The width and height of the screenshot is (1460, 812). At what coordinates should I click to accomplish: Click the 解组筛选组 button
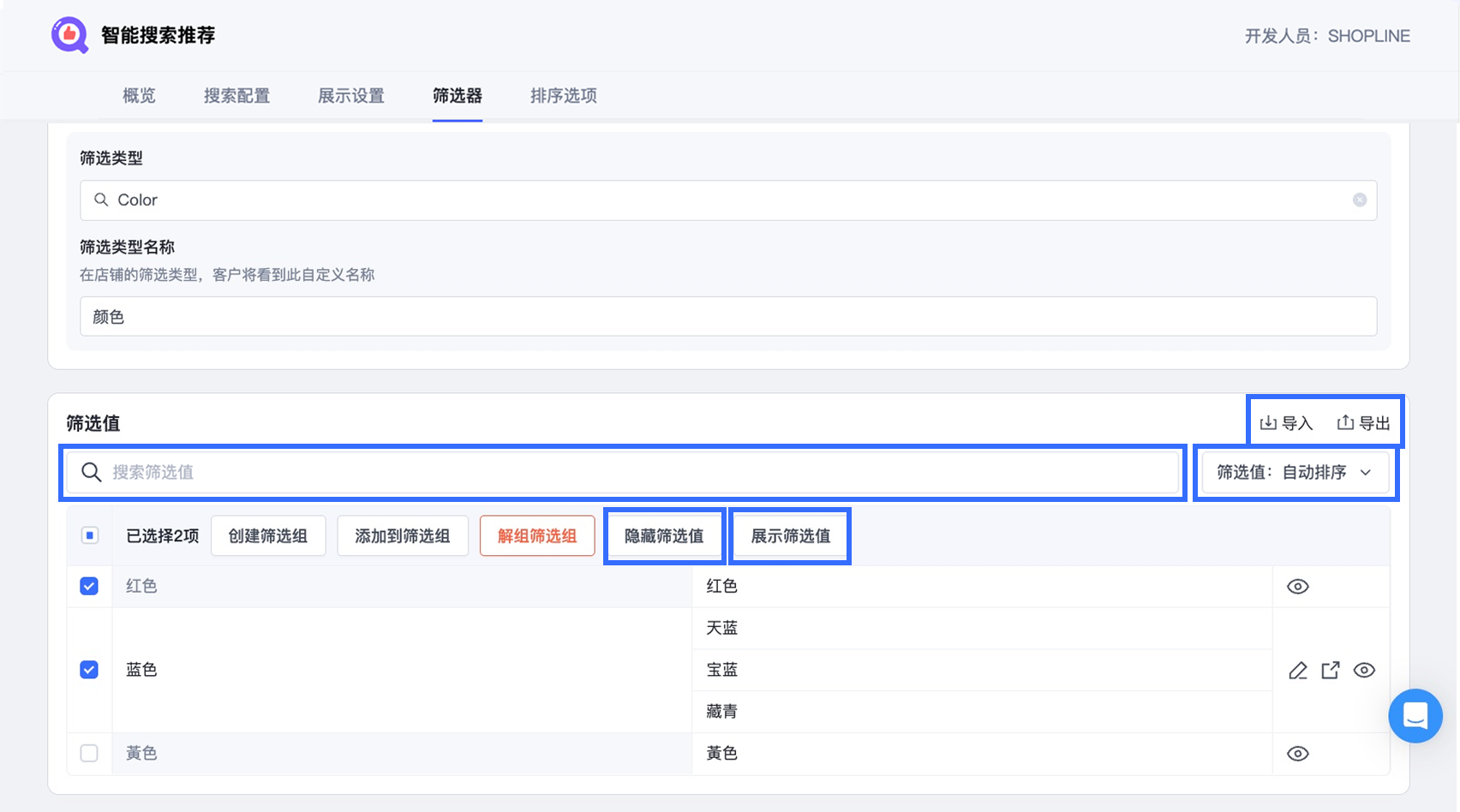coord(537,536)
